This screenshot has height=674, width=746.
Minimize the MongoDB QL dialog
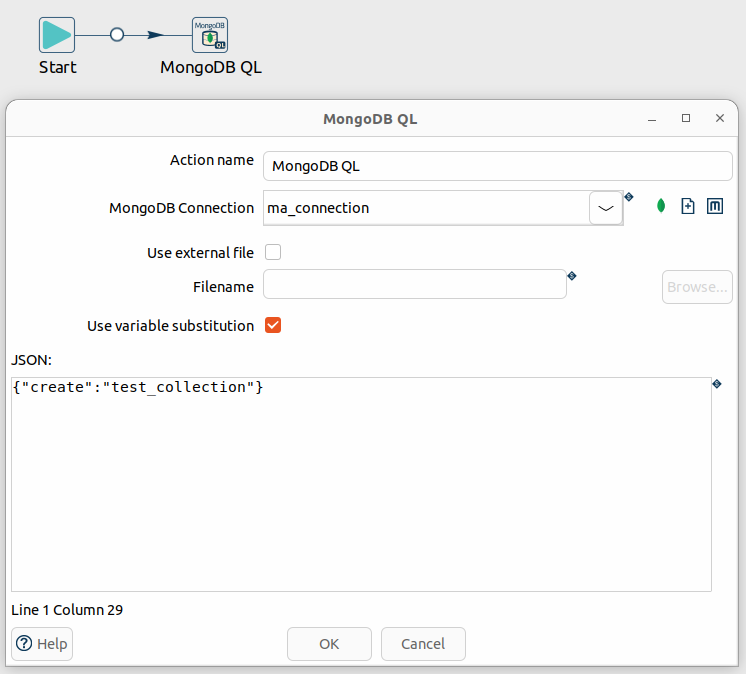pos(652,118)
